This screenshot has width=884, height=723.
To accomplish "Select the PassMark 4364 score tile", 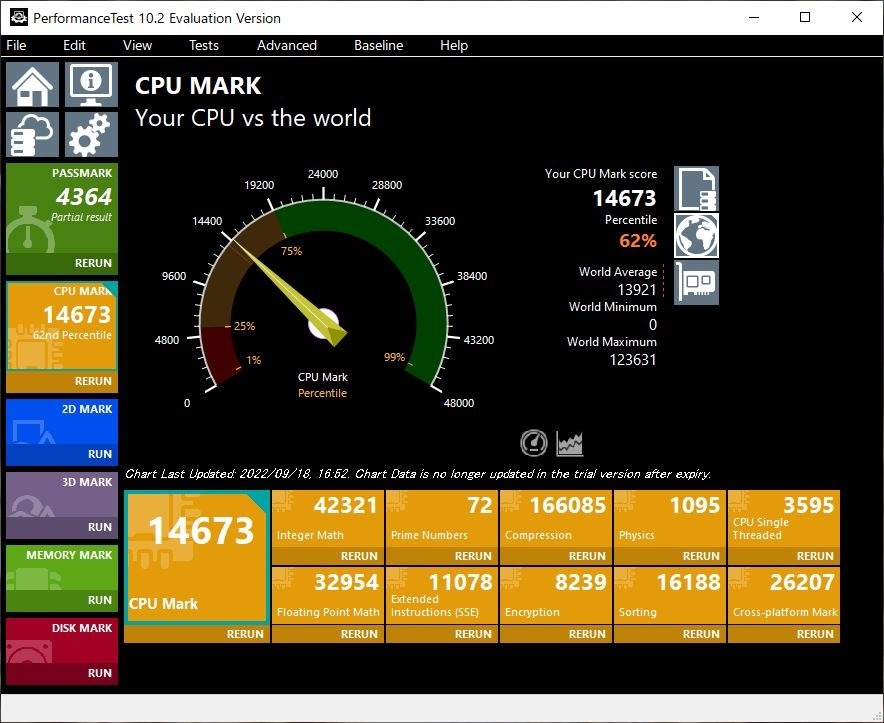I will click(62, 208).
